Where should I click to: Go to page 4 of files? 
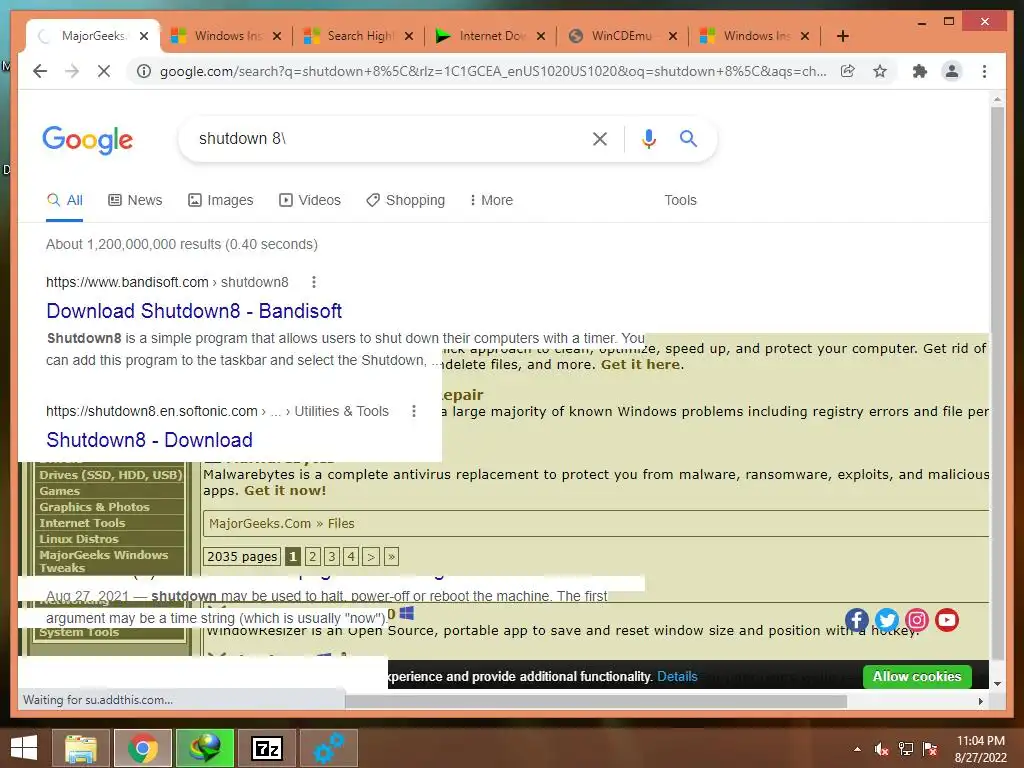(x=351, y=556)
